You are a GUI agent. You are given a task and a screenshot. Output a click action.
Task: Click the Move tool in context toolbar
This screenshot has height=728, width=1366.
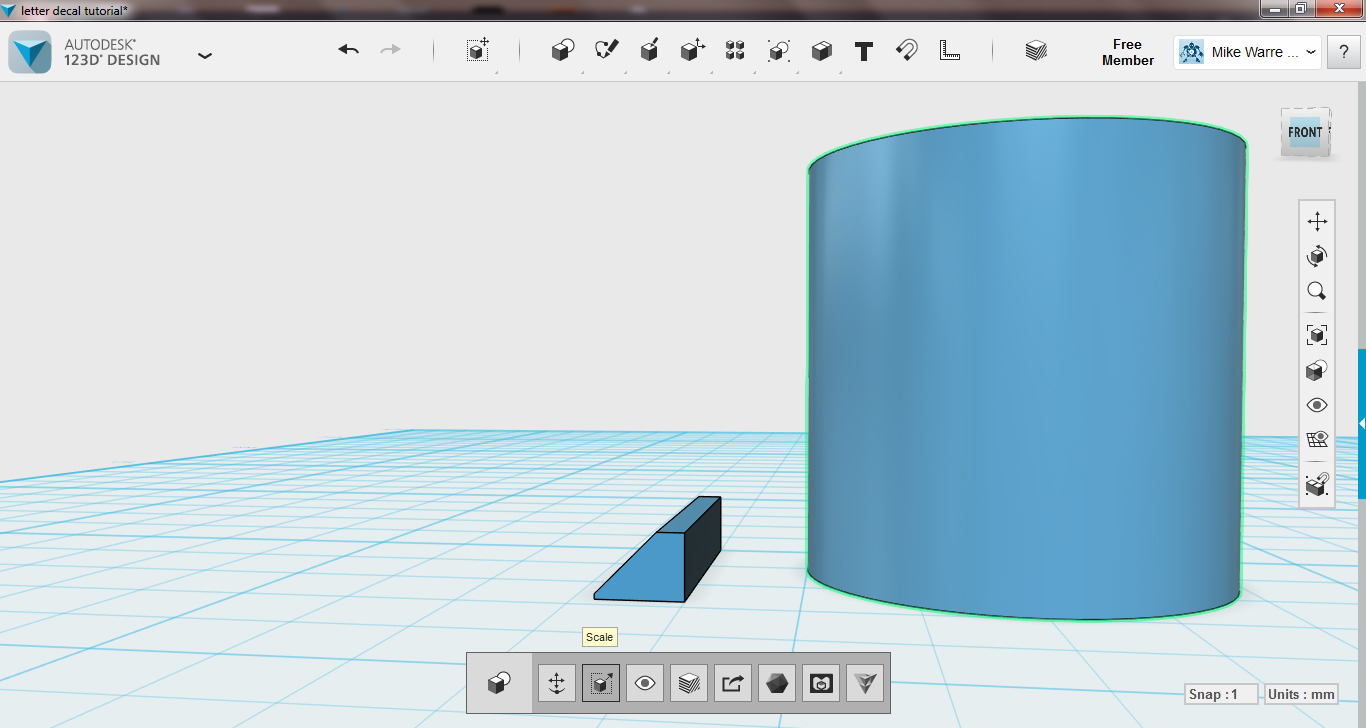tap(557, 683)
